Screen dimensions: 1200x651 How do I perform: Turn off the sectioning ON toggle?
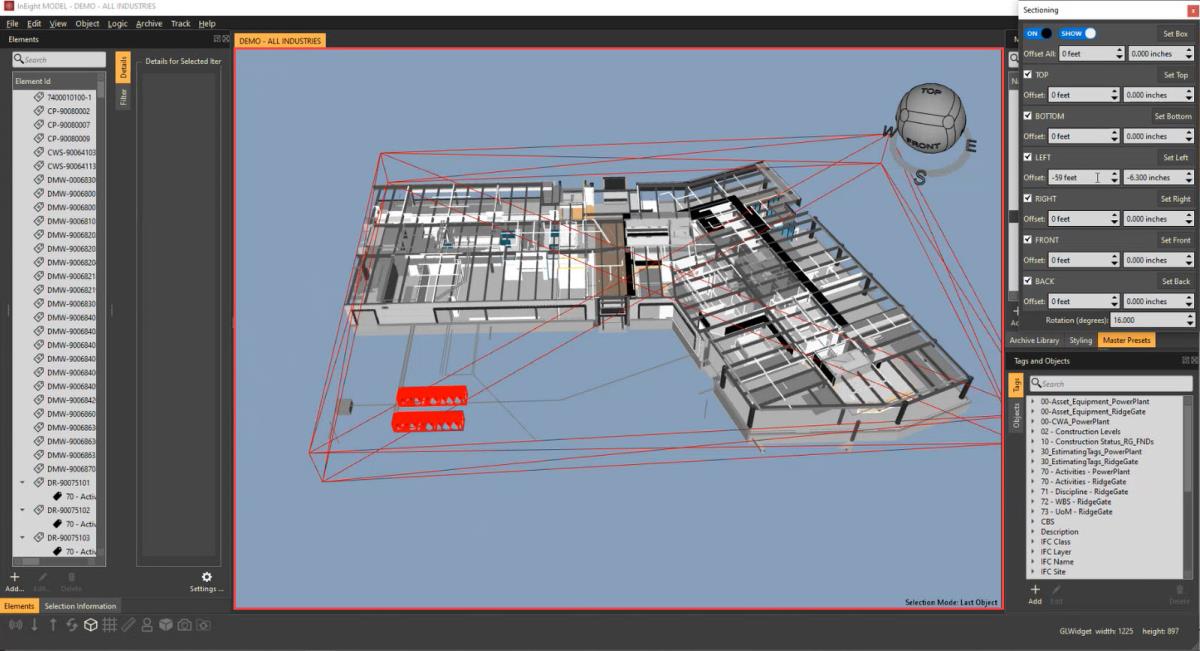pos(1039,33)
